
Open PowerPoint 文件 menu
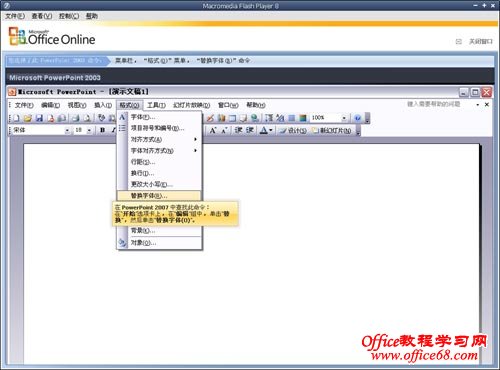(24, 105)
